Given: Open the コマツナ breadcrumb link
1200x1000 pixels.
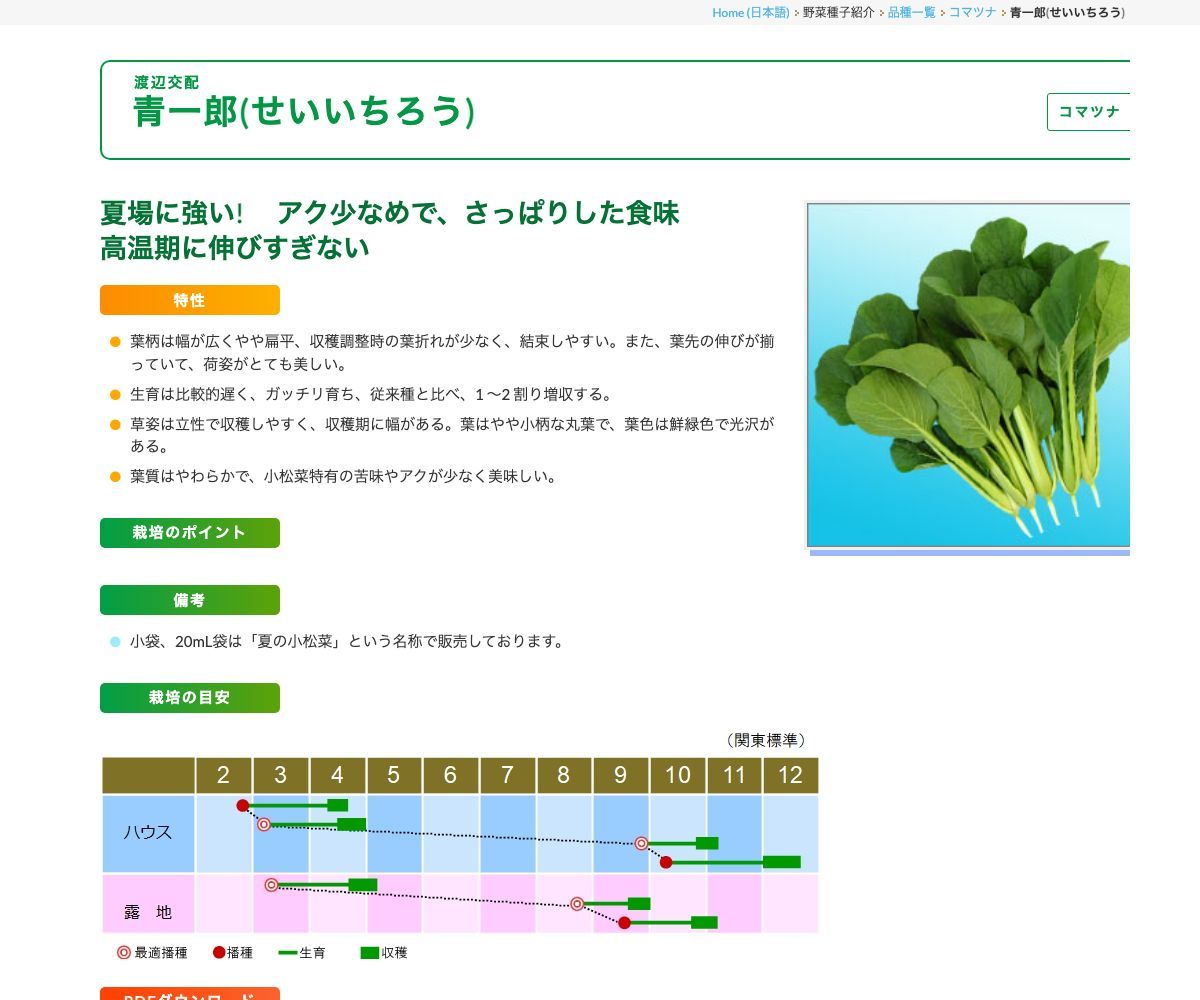Looking at the screenshot, I should (x=972, y=12).
